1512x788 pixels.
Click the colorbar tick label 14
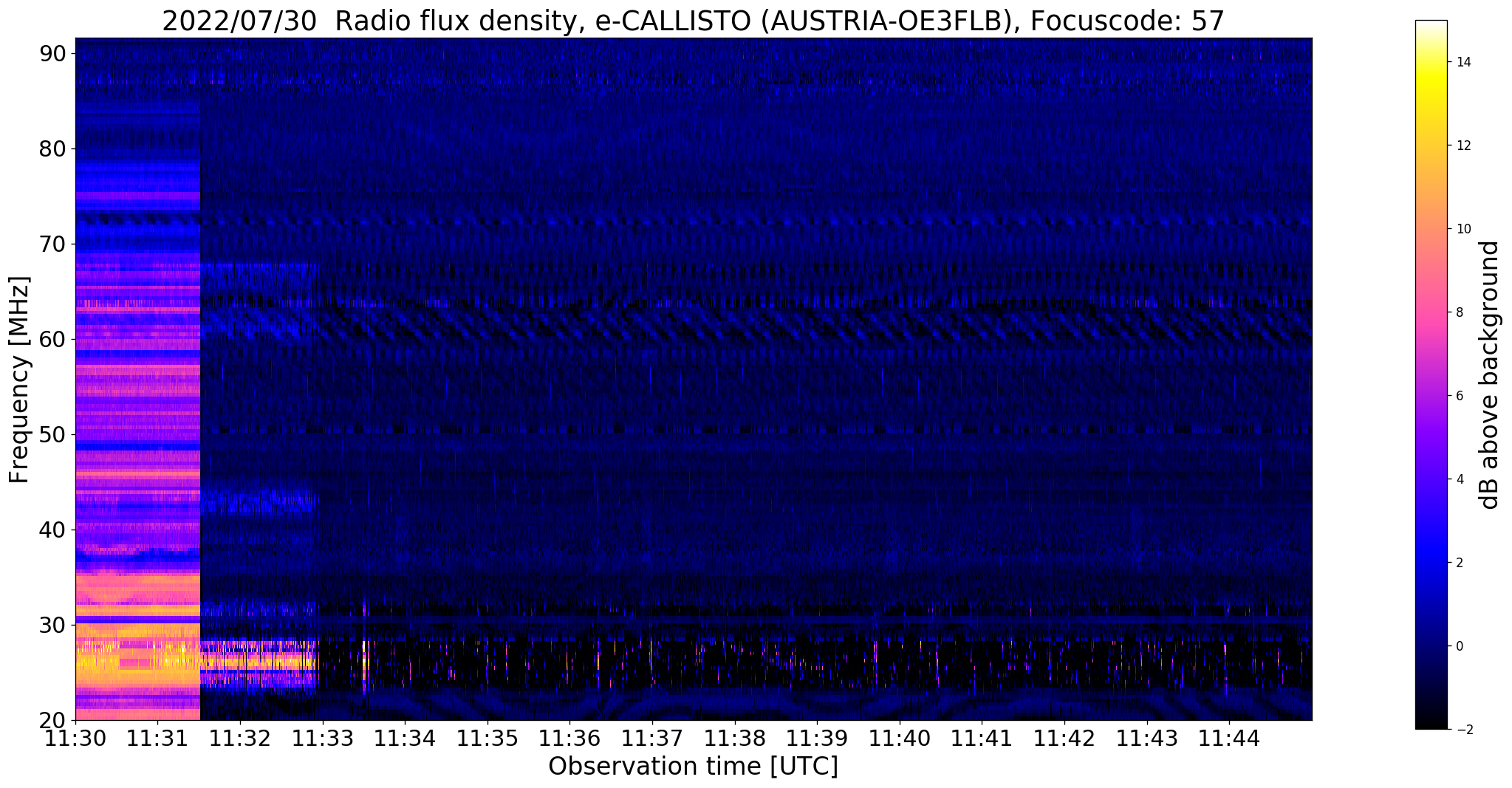coord(1463,62)
